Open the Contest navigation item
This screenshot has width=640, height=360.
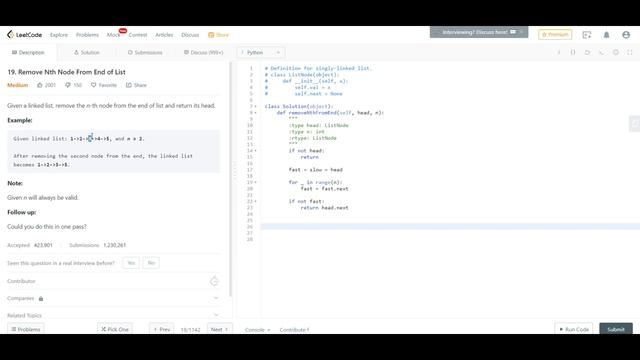(x=138, y=35)
